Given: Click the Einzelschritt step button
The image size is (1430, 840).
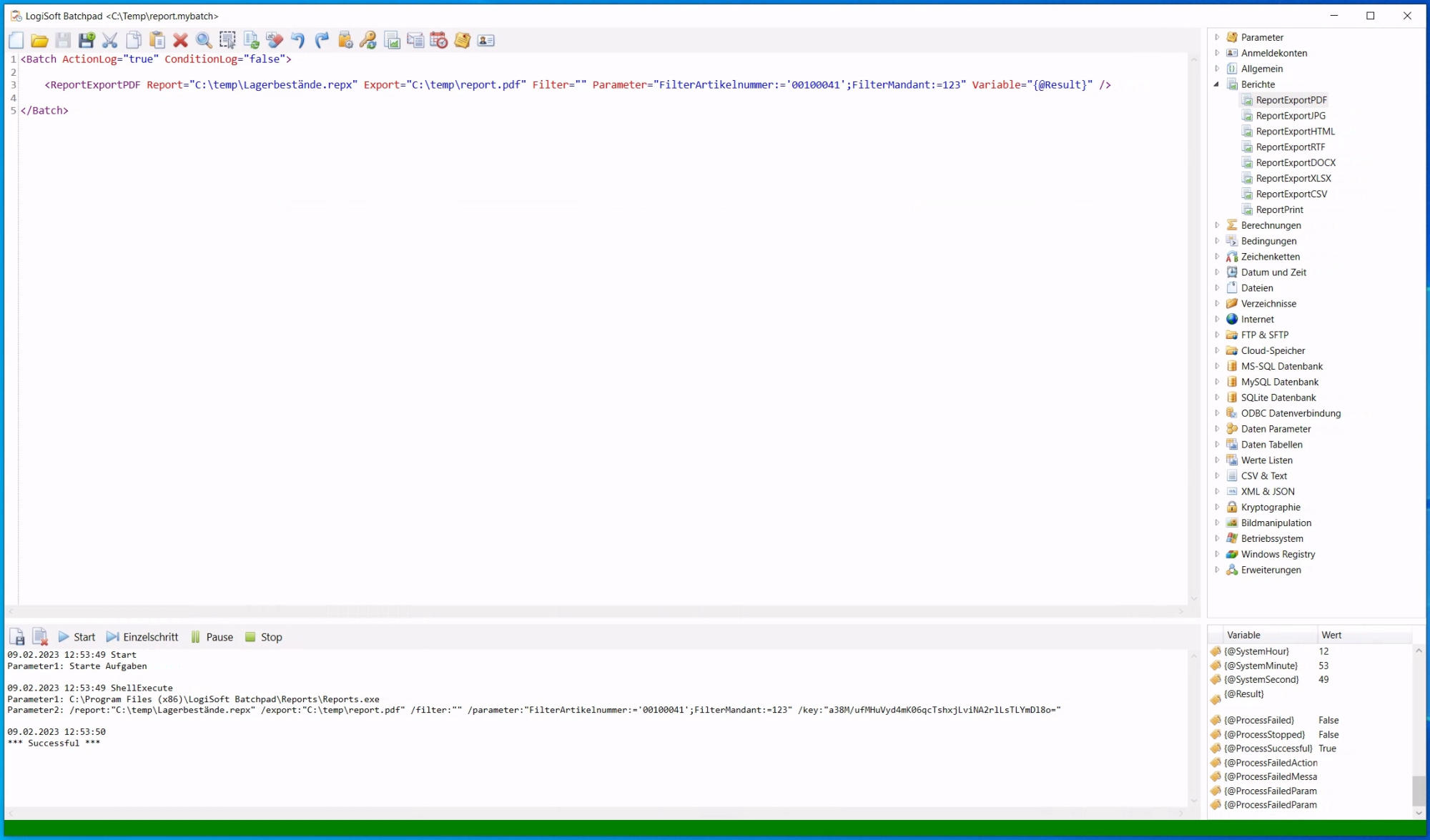Looking at the screenshot, I should [x=142, y=637].
